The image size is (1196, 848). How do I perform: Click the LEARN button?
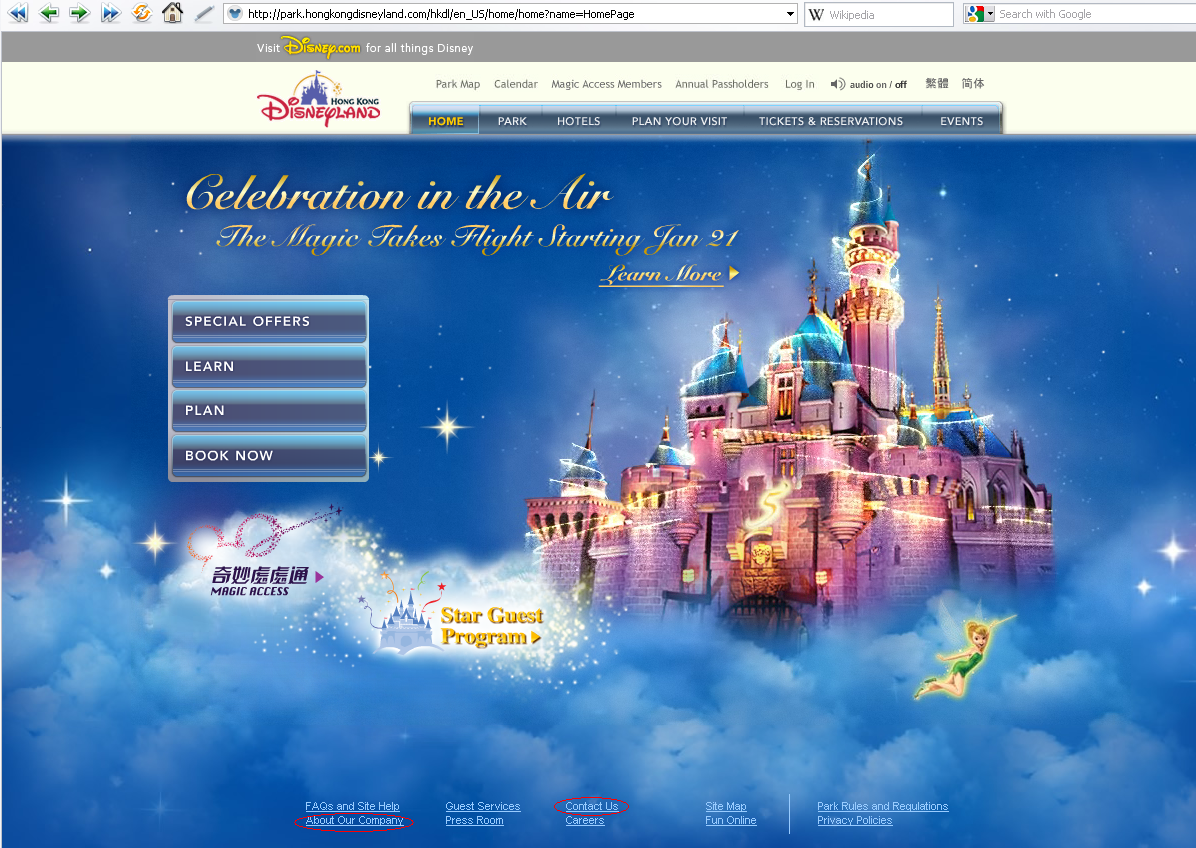[268, 366]
